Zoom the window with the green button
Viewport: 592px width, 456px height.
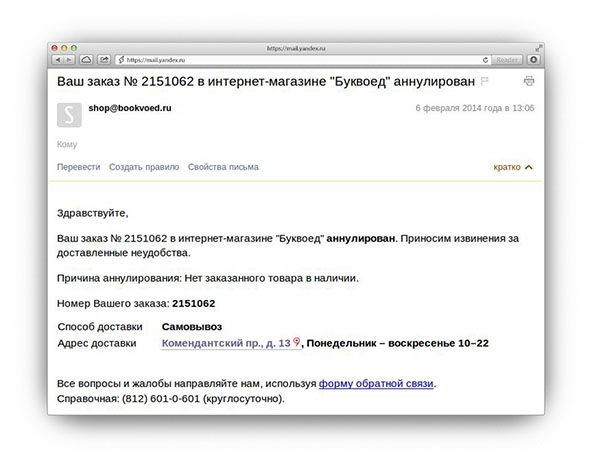tap(74, 48)
